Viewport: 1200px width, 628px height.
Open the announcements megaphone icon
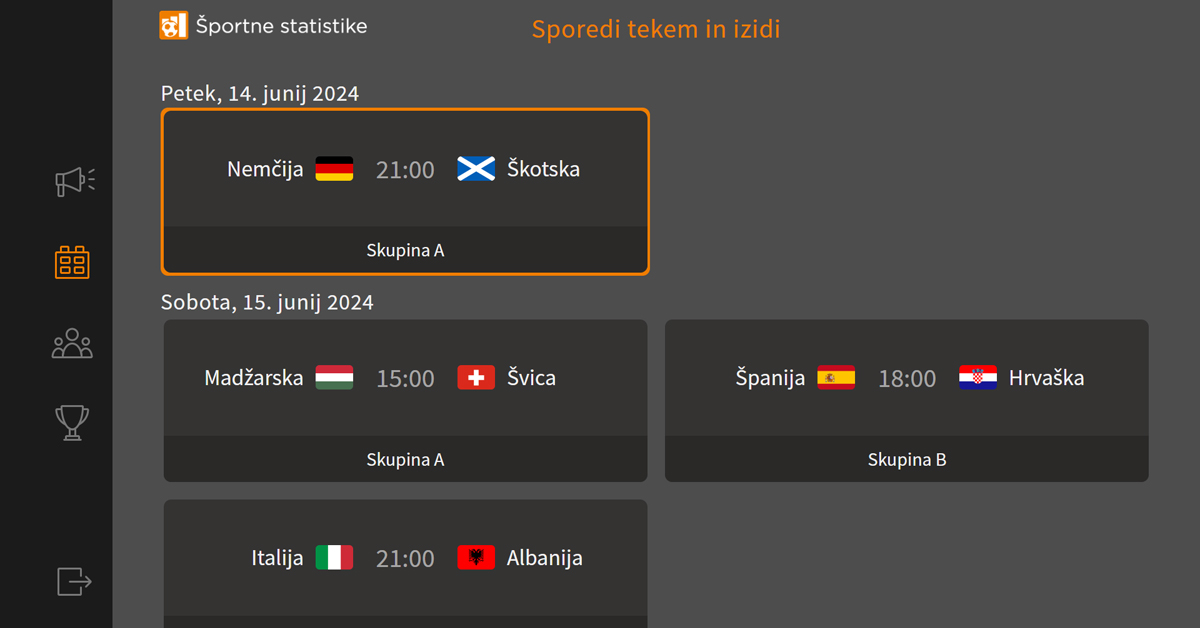75,181
